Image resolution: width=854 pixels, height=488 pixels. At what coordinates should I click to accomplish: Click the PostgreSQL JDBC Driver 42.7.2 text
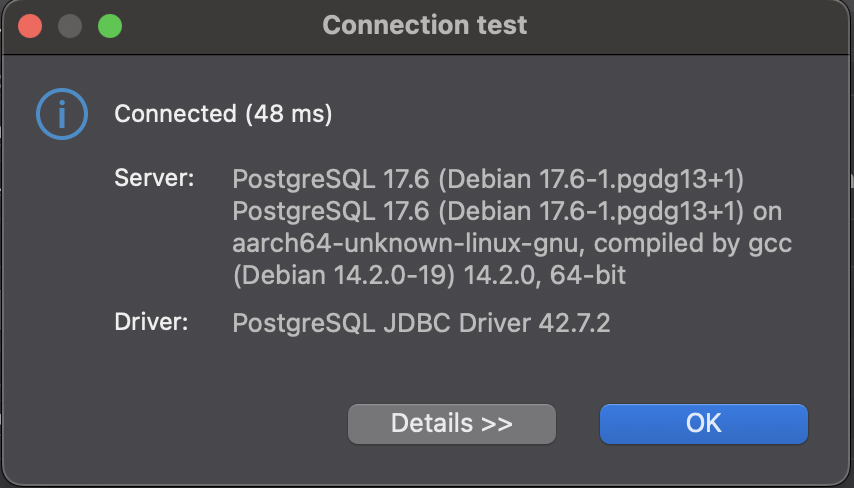point(421,323)
